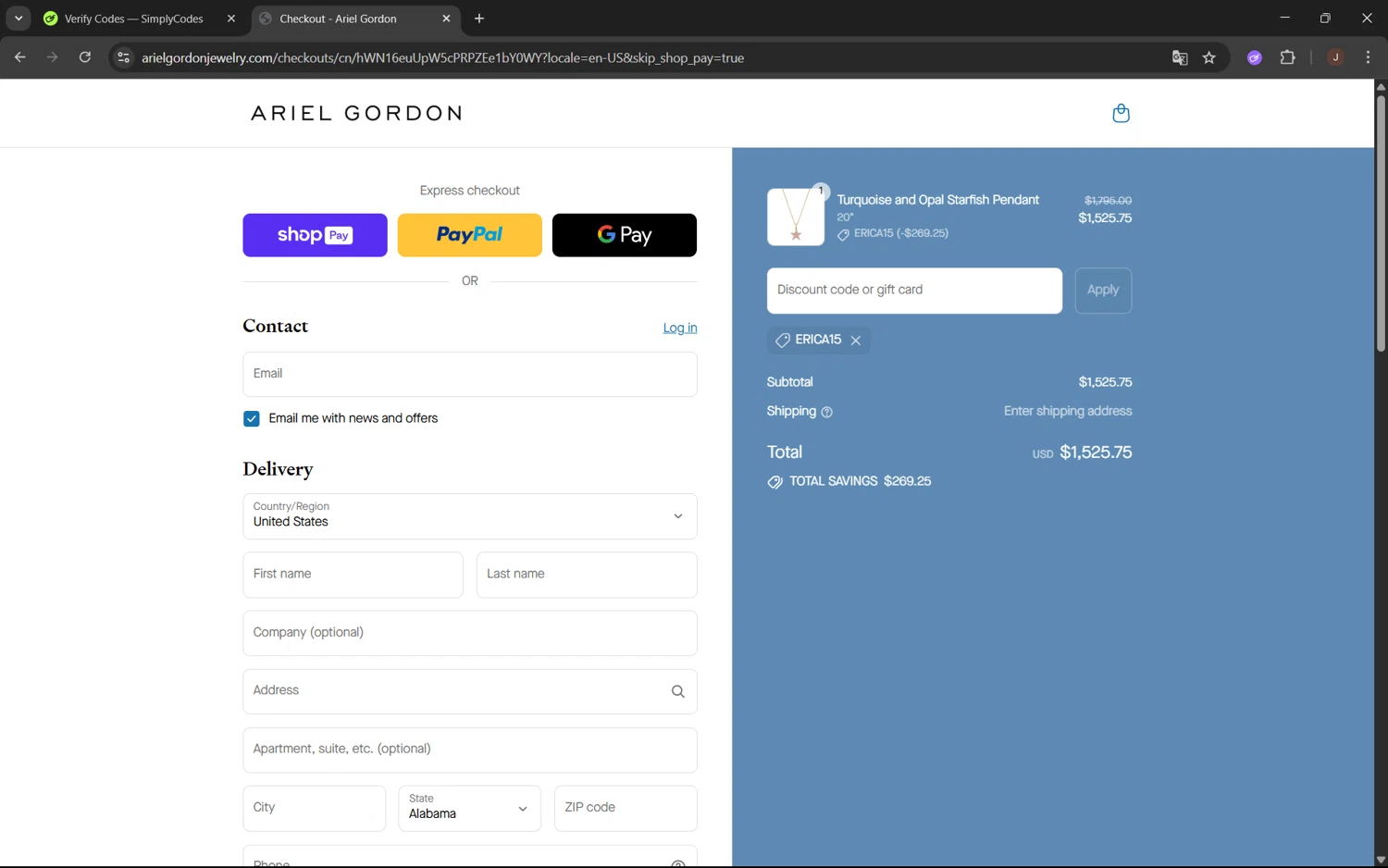Go forward in browser history
The height and width of the screenshot is (868, 1388).
pos(53,57)
